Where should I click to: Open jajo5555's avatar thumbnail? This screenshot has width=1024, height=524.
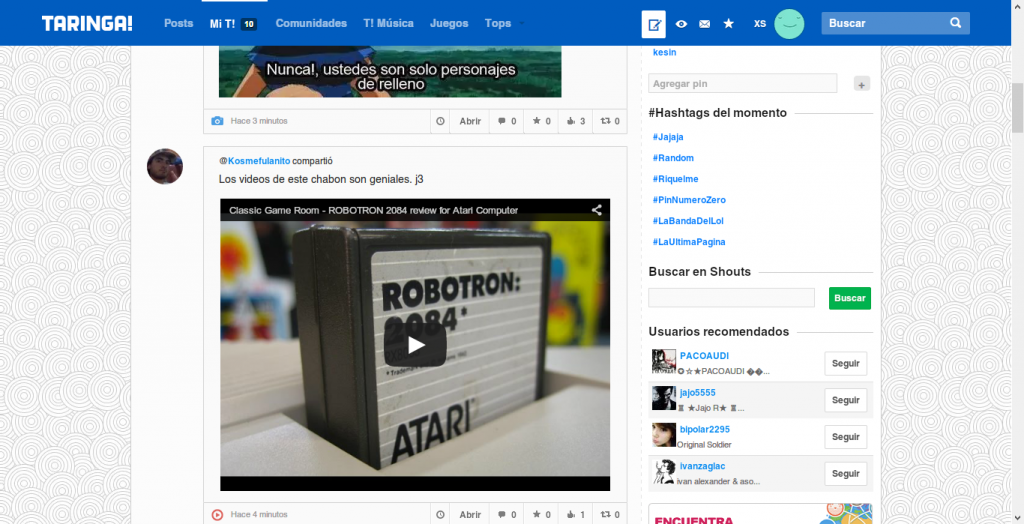point(664,398)
